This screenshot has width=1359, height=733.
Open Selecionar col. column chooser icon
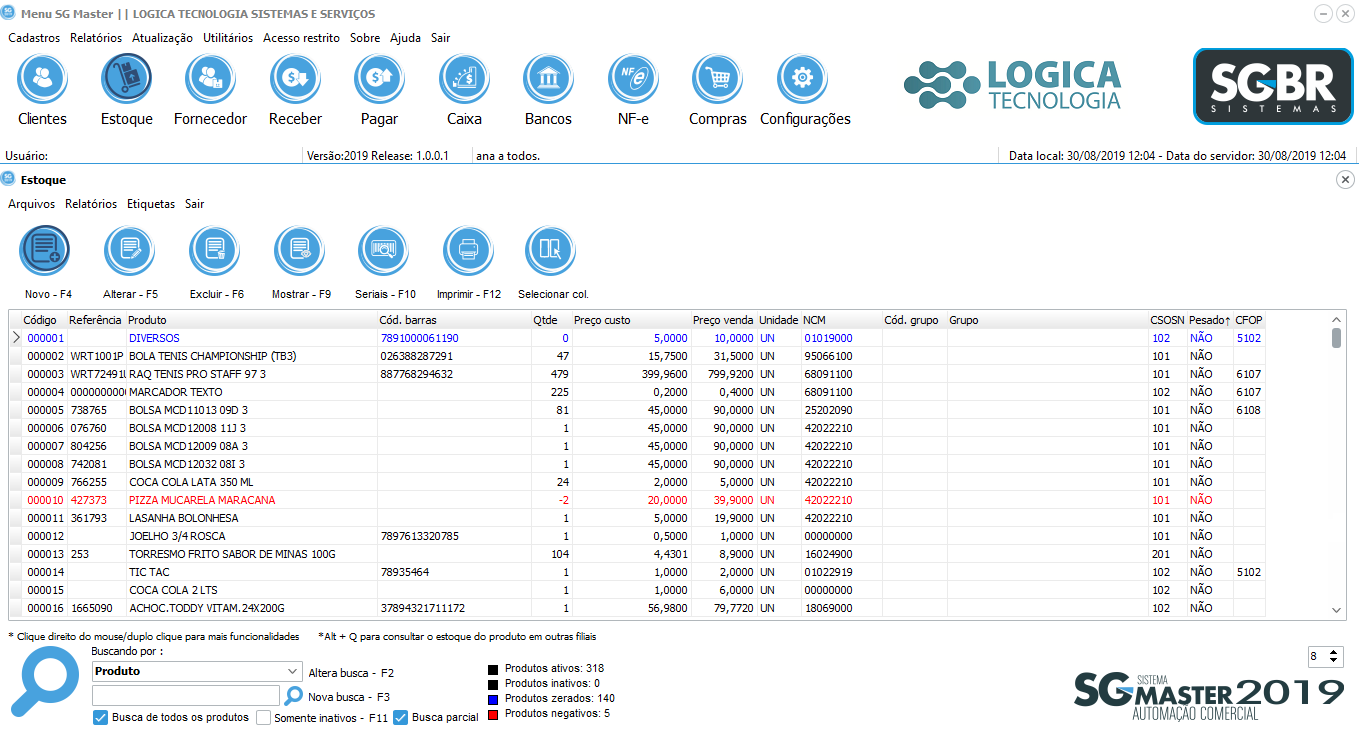click(551, 251)
